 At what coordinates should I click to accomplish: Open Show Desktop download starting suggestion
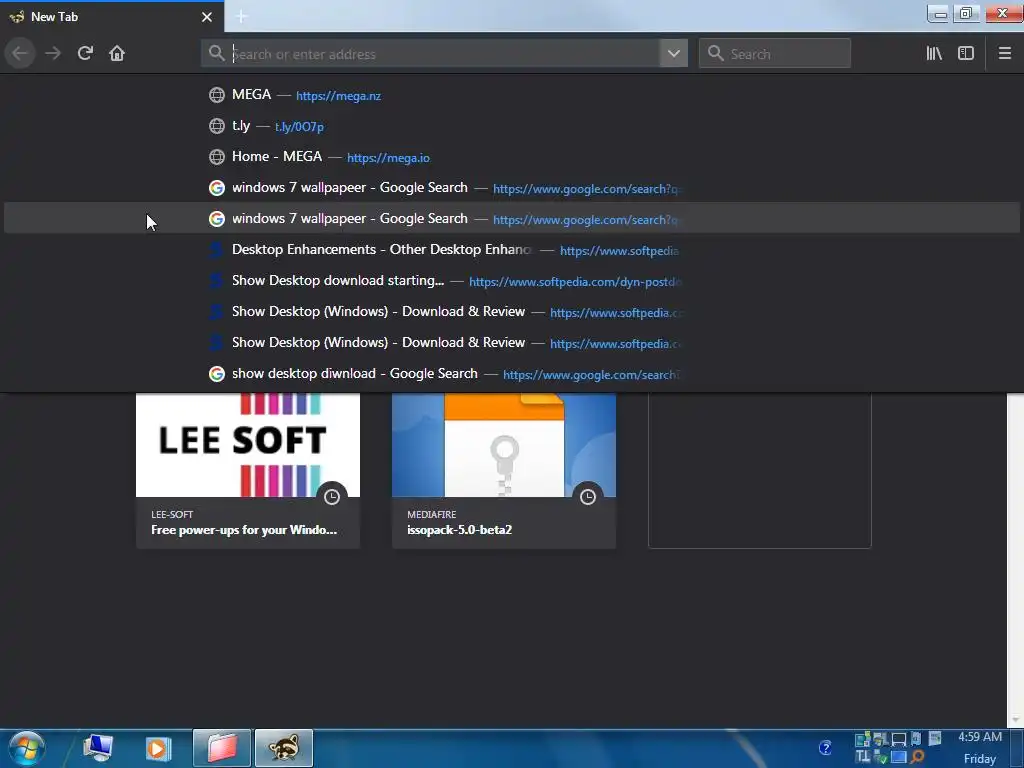512,281
